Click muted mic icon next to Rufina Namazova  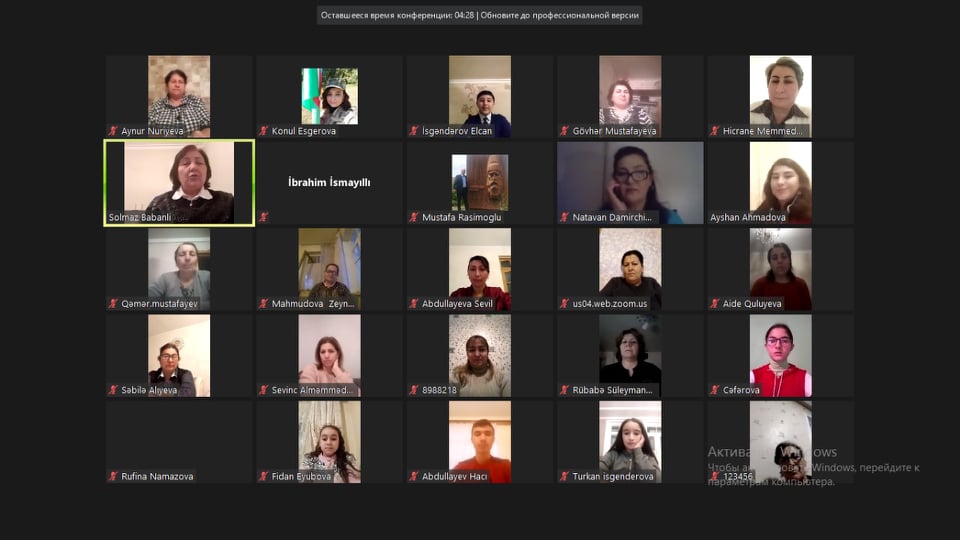(113, 477)
